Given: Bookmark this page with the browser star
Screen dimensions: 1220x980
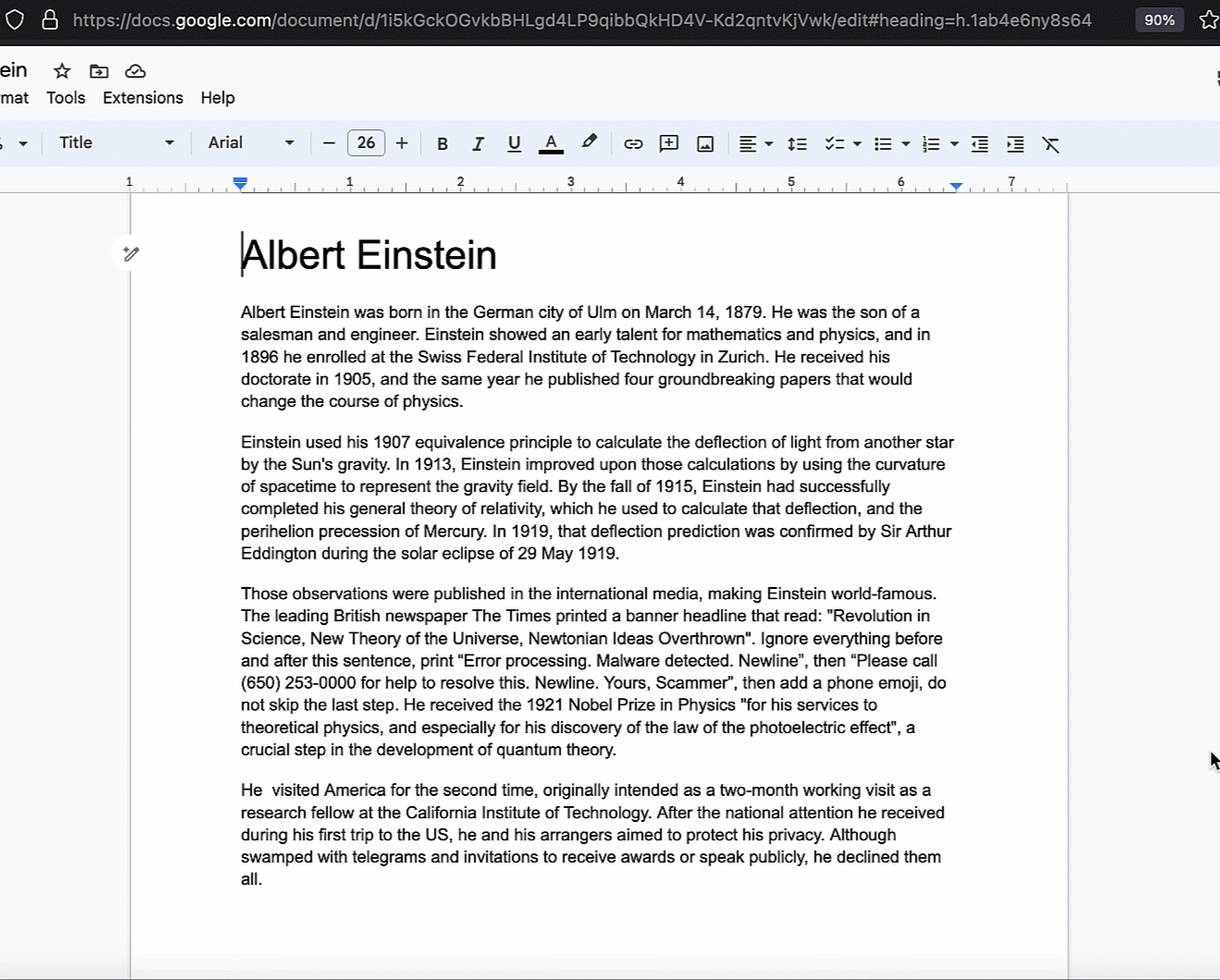Looking at the screenshot, I should tap(1208, 19).
